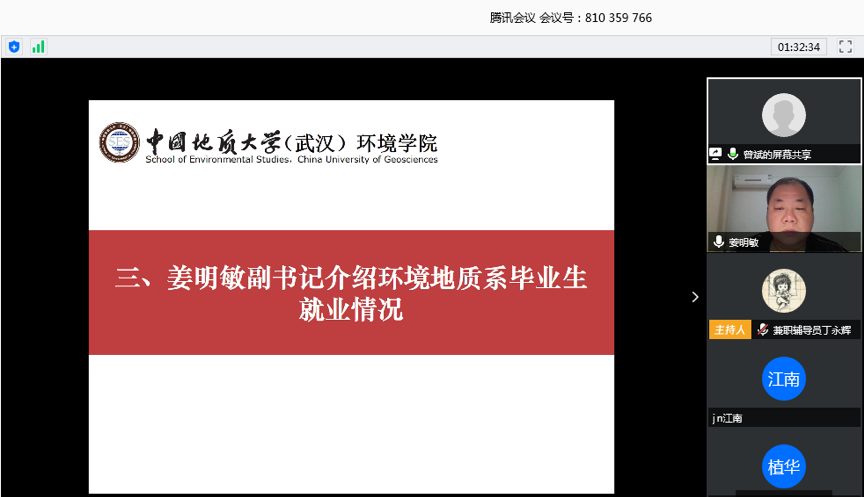The height and width of the screenshot is (497, 864).
Task: Click the red slide title banner
Action: point(351,293)
